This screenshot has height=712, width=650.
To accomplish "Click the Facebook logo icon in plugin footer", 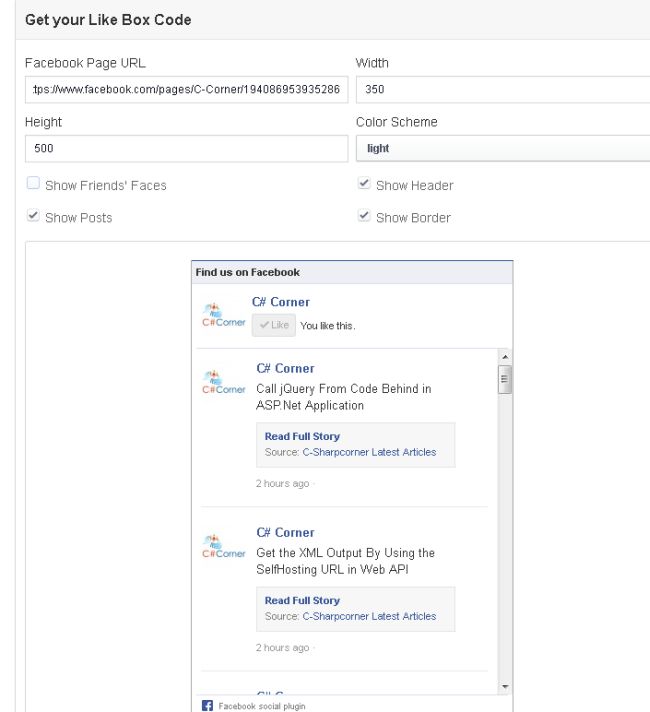I will 207,706.
